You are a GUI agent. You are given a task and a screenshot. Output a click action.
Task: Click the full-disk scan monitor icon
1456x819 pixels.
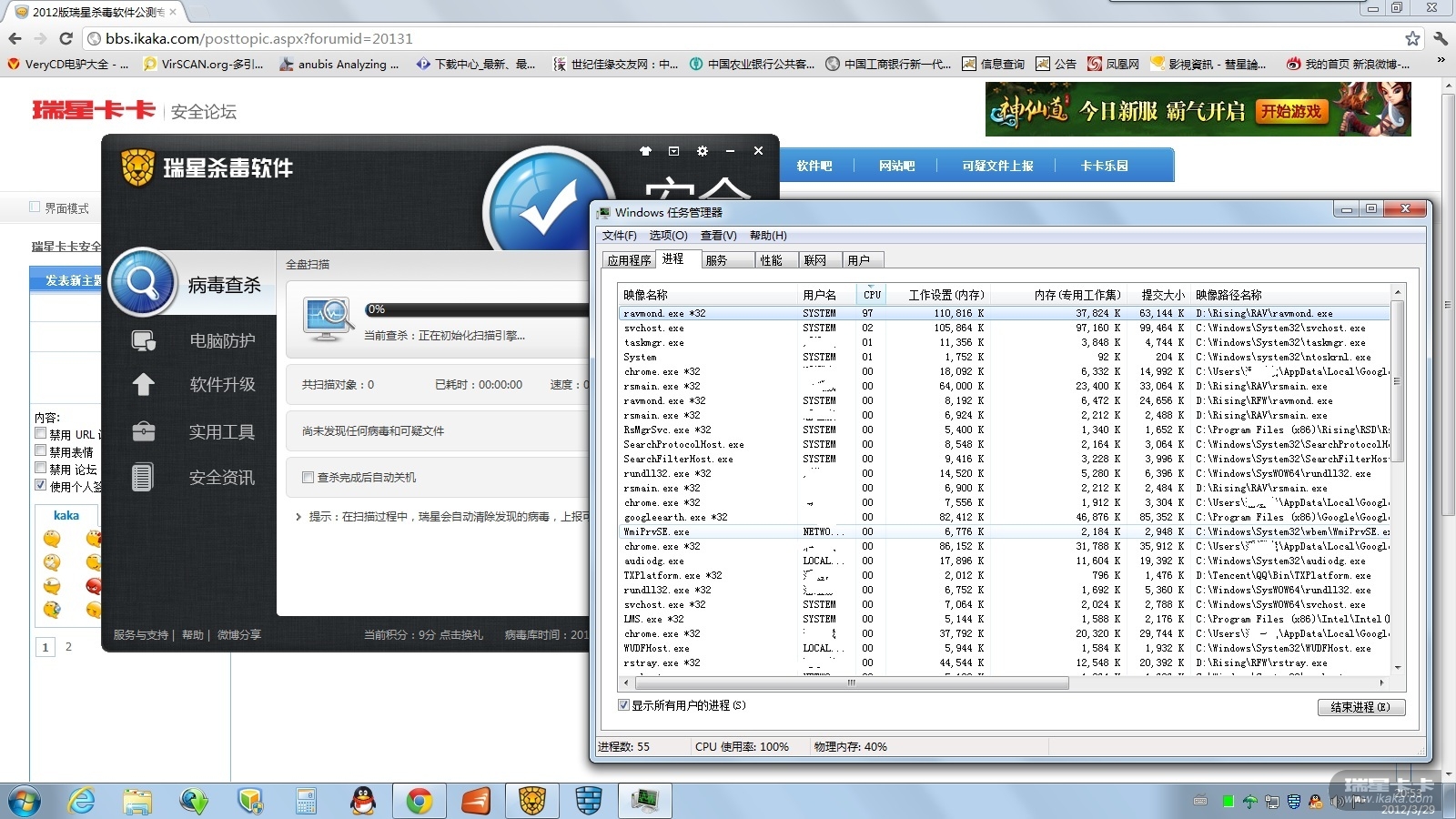click(328, 319)
